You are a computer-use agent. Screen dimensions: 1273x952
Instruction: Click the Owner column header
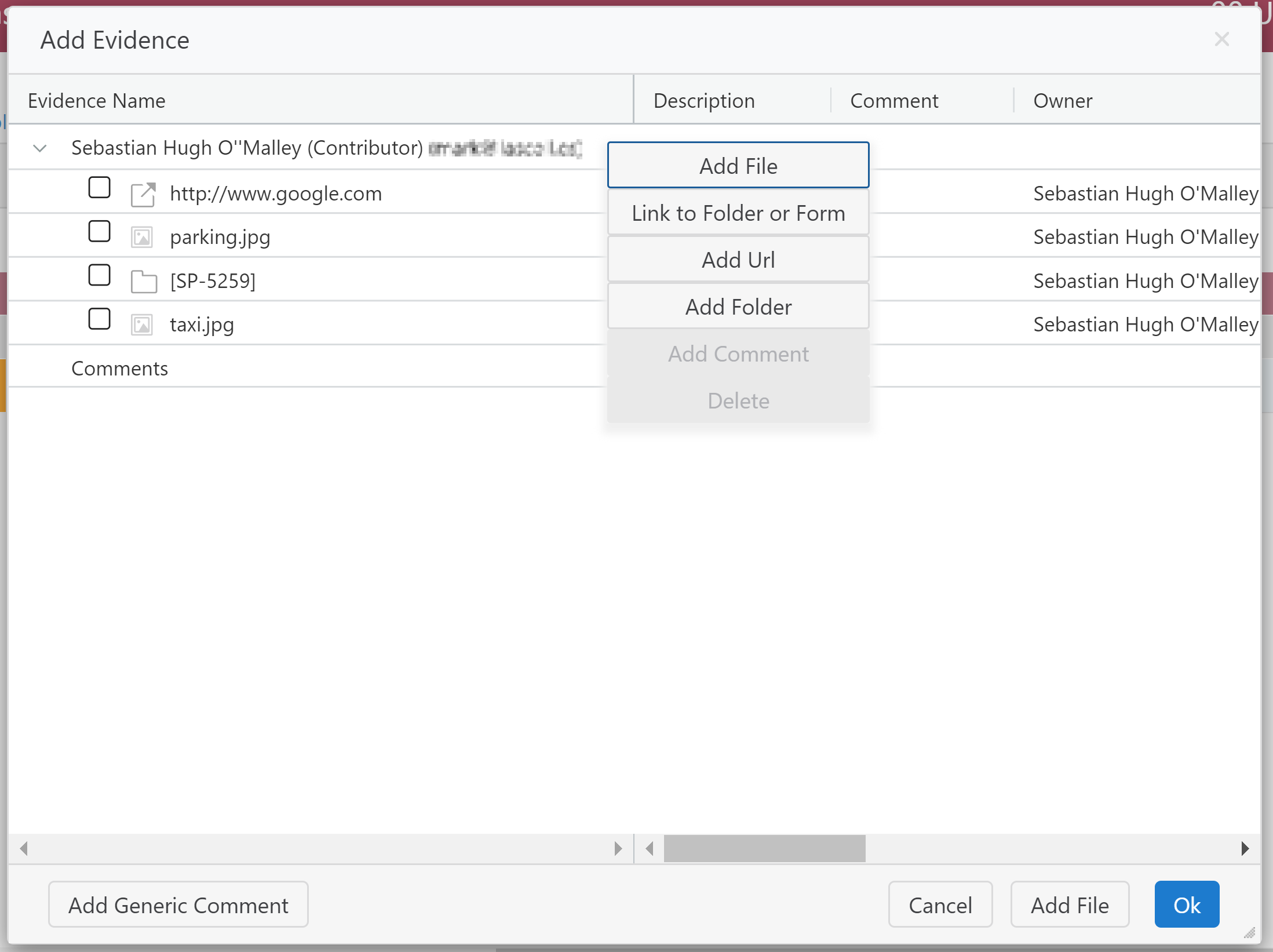coord(1137,100)
